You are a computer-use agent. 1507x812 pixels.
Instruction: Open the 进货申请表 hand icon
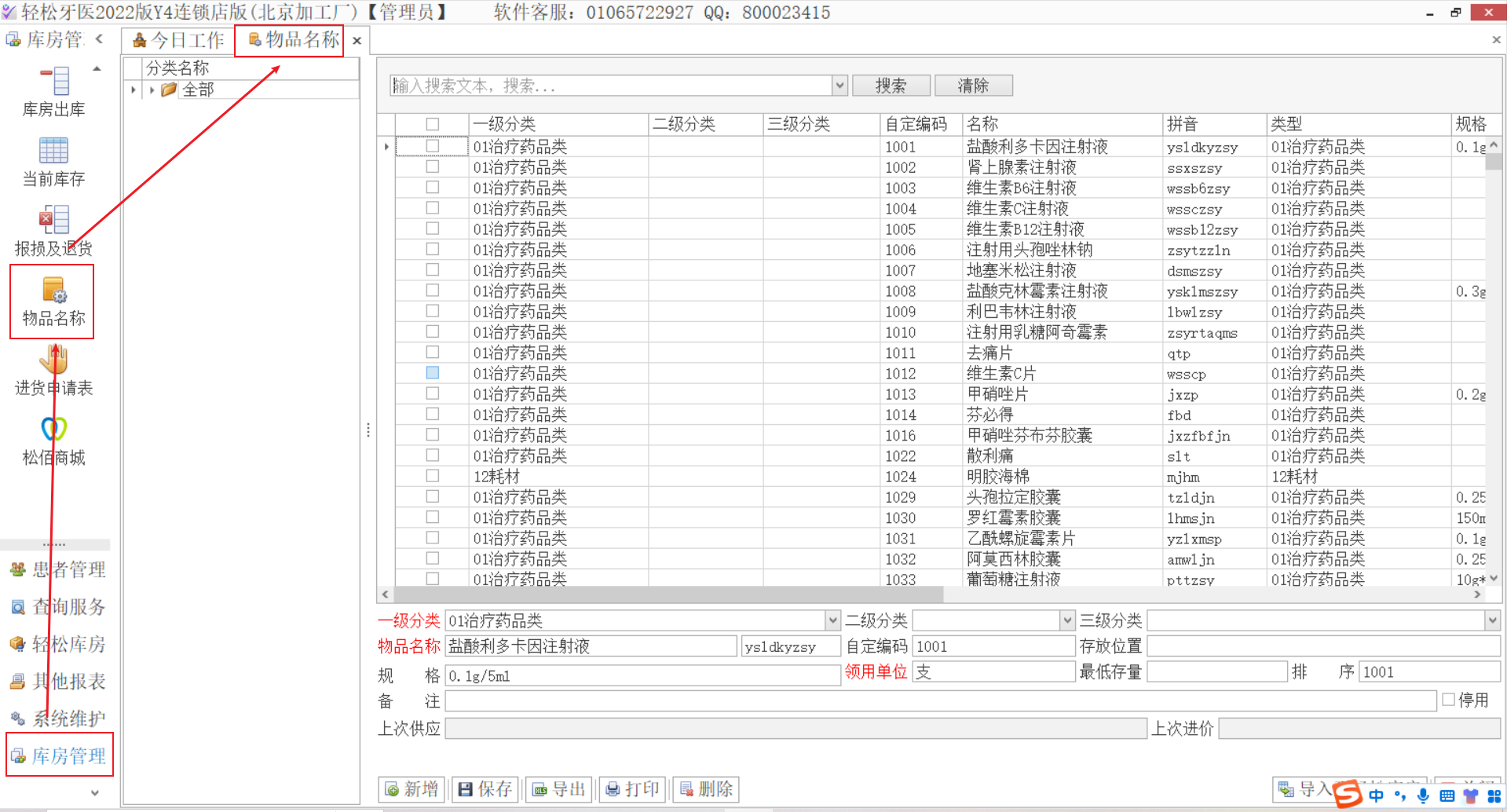pyautogui.click(x=53, y=371)
